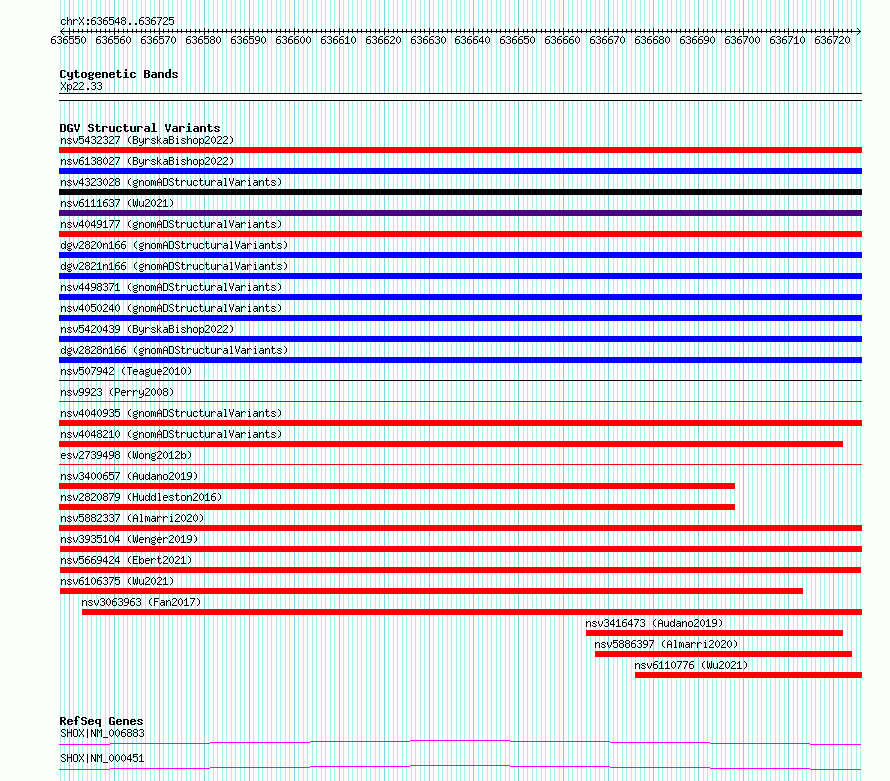The width and height of the screenshot is (890, 781).
Task: Click the Cytogenetic Bands track heading
Action: pyautogui.click(x=119, y=74)
